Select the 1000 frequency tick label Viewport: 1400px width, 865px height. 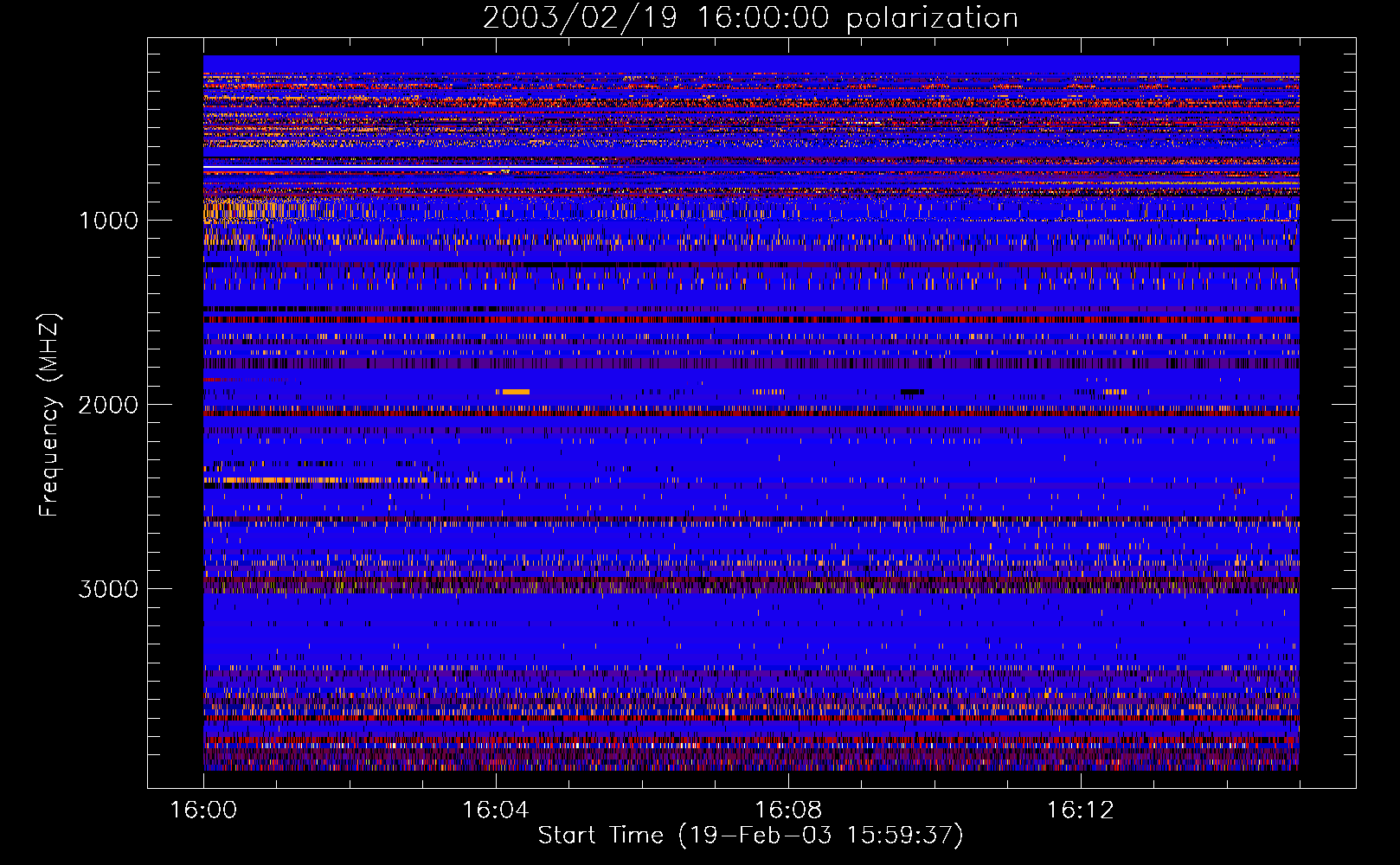pos(108,221)
